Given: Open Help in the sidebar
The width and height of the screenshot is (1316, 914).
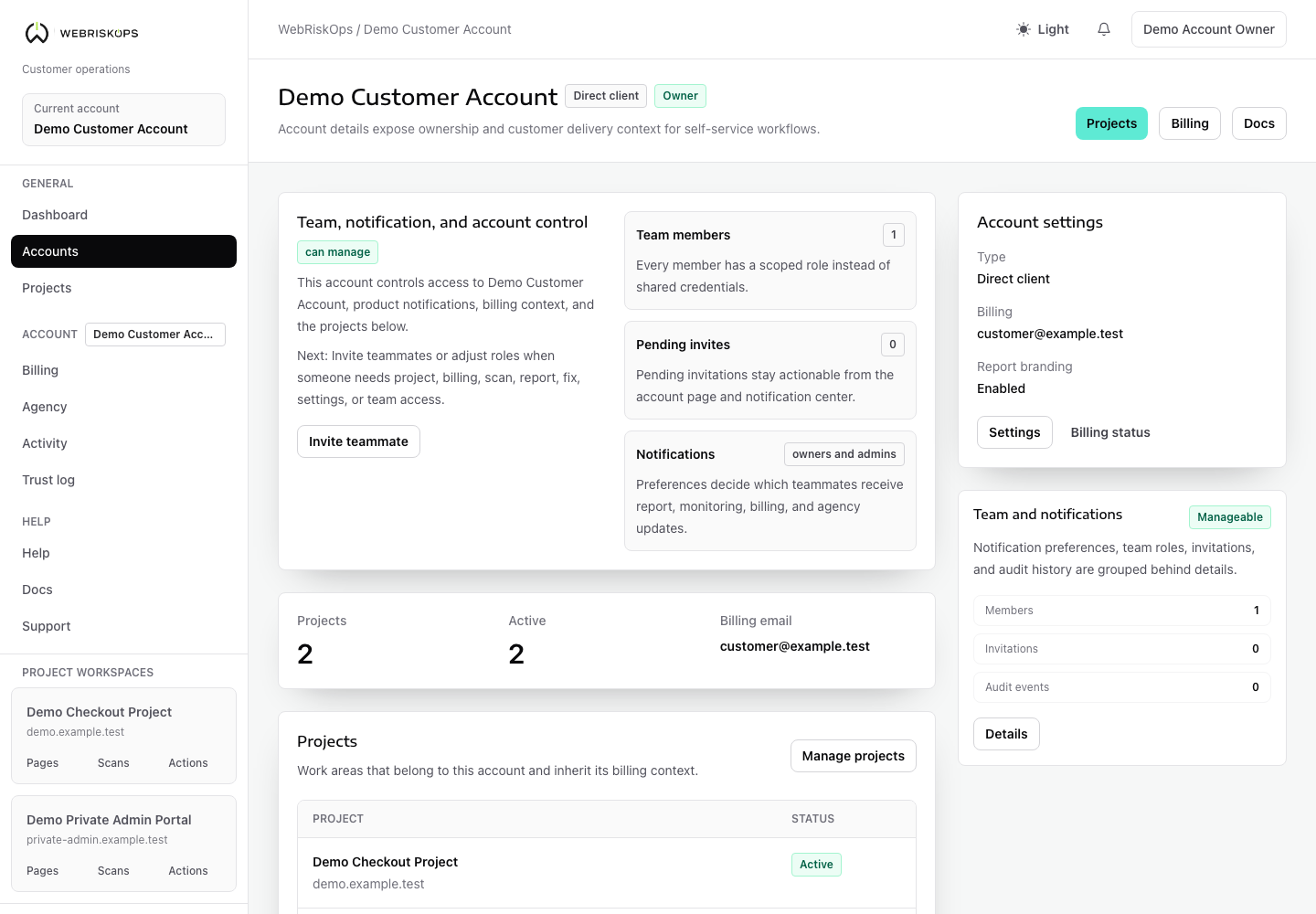Looking at the screenshot, I should (x=123, y=553).
